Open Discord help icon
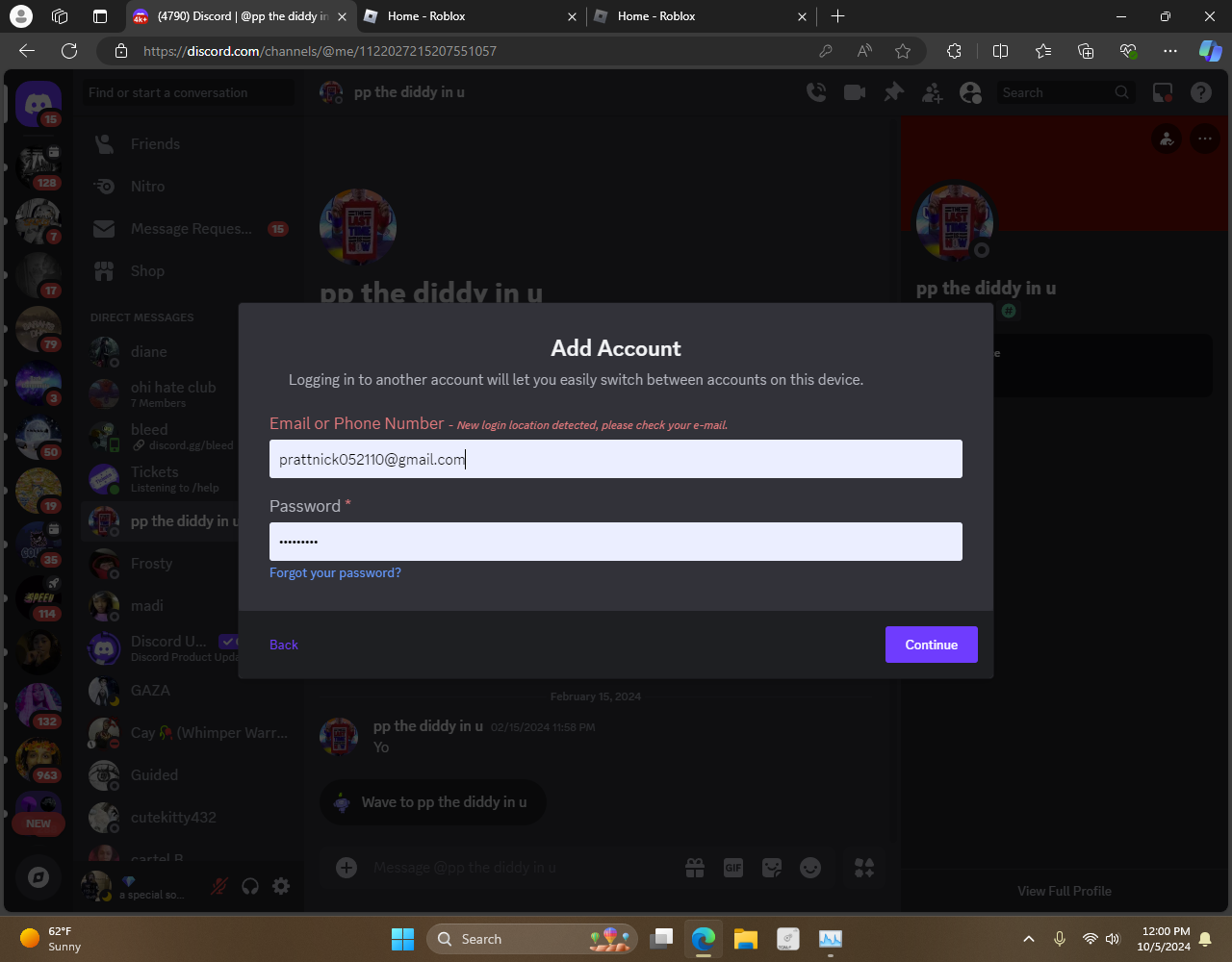Viewport: 1232px width, 962px height. 1201,92
